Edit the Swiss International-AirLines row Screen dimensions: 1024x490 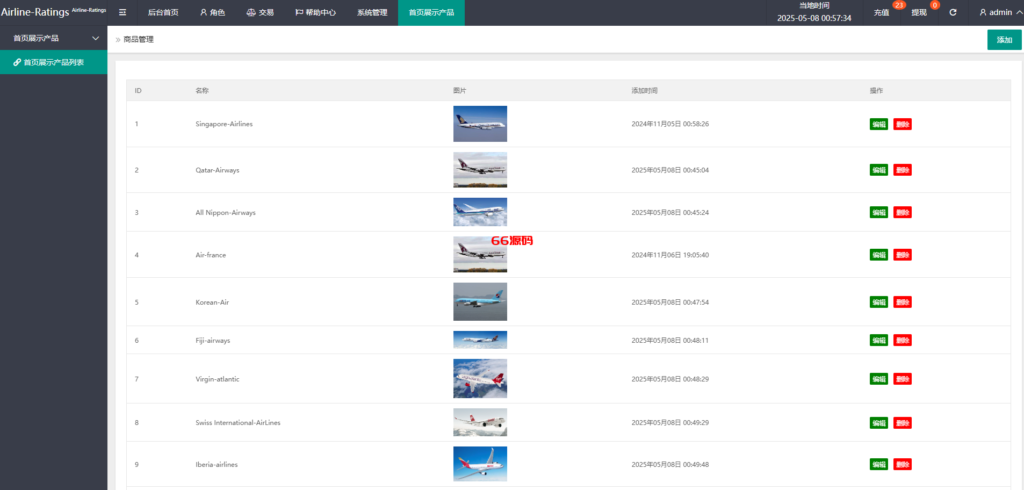878,423
